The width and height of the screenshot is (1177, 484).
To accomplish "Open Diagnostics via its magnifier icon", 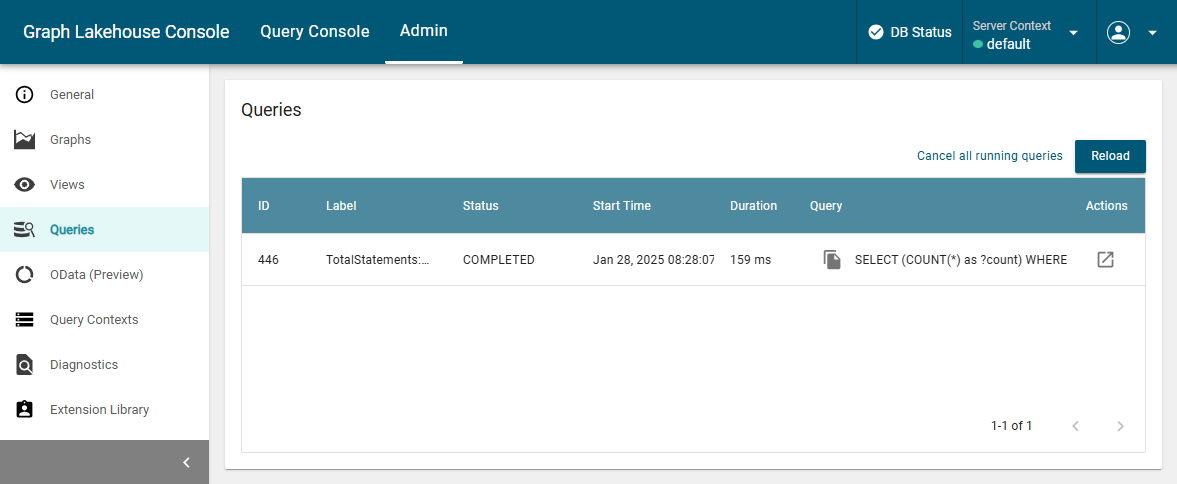I will tap(25, 365).
